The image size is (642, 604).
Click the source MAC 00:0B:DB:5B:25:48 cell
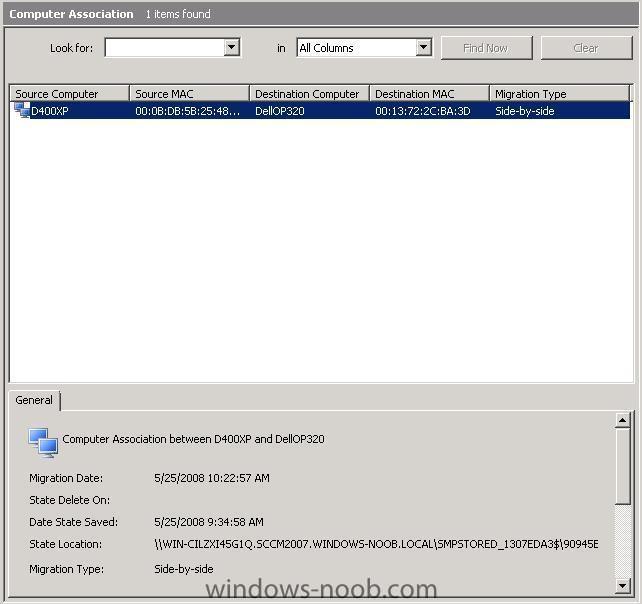point(188,111)
